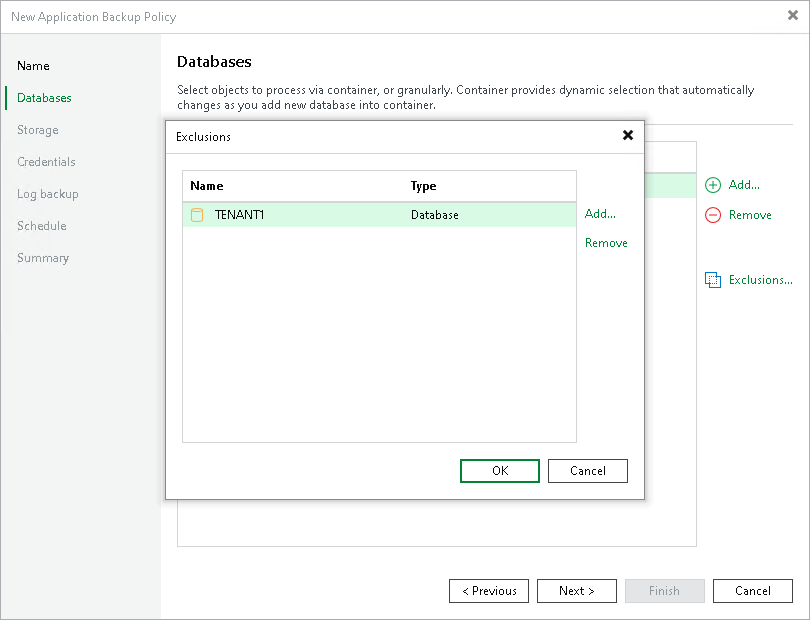This screenshot has height=620, width=810.
Task: Click the Name column header
Action: pyautogui.click(x=208, y=186)
